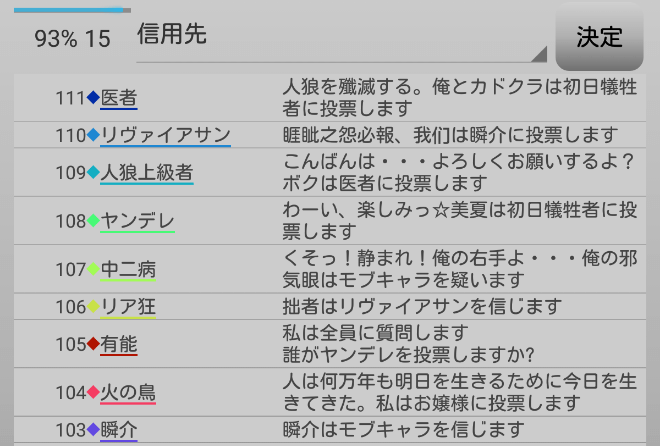Viewport: 660px width, 446px height.
Task: Click the light green diamond by 中二病
Action: (94, 269)
